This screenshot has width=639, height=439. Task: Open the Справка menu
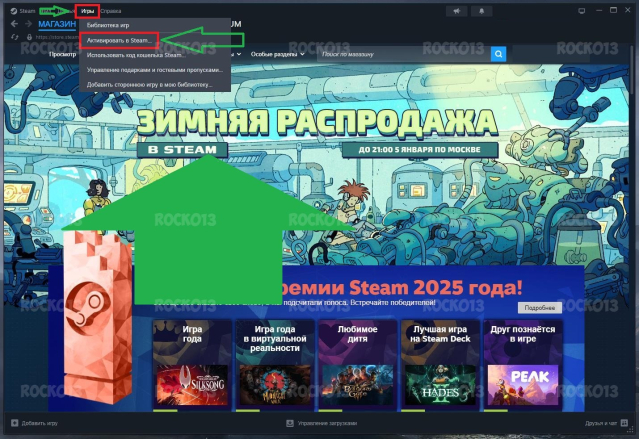point(112,10)
